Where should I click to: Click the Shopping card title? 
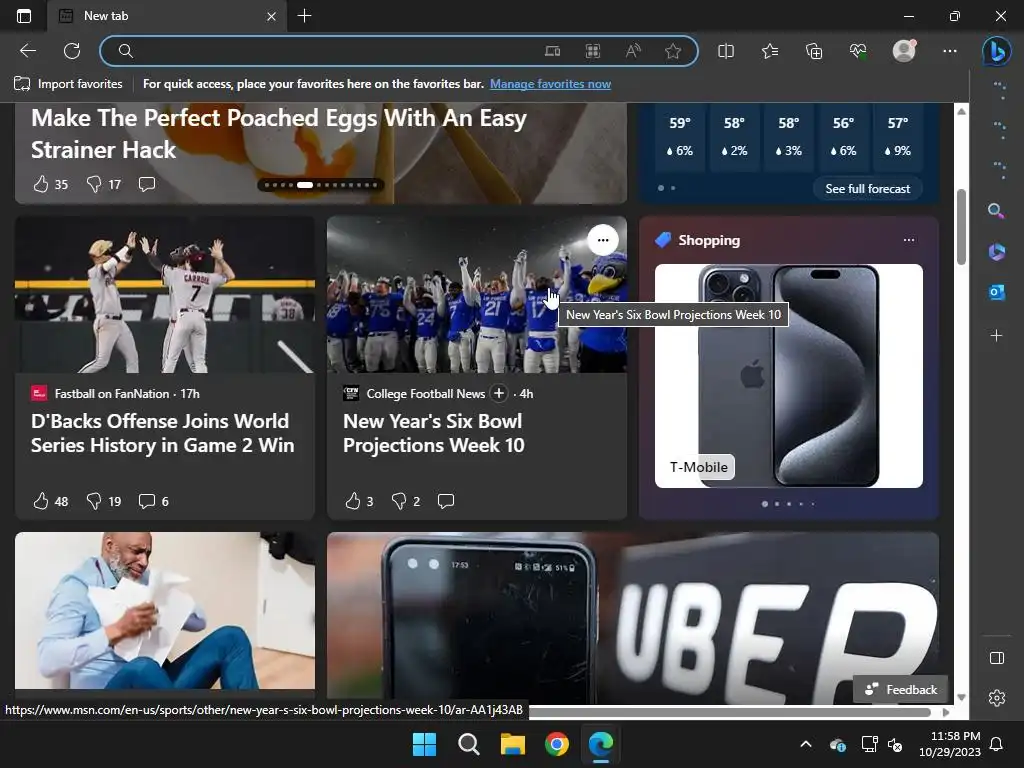[709, 240]
